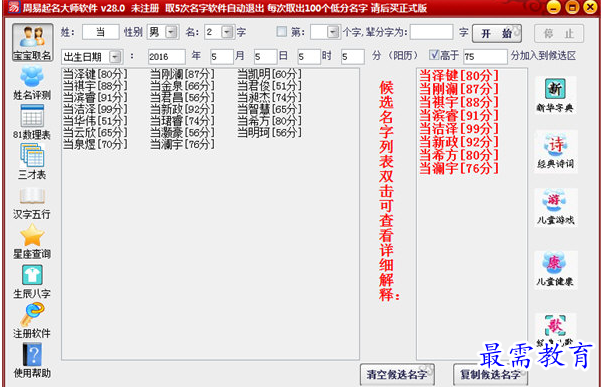Image resolution: width=601 pixels, height=387 pixels.
Task: Click the 清空候选名字 button
Action: click(x=397, y=374)
